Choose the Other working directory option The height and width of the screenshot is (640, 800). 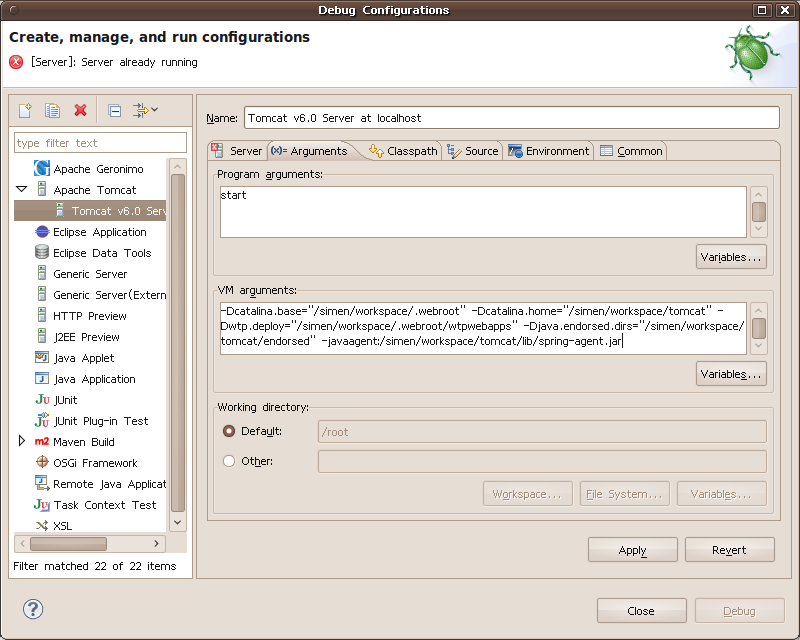[228, 461]
